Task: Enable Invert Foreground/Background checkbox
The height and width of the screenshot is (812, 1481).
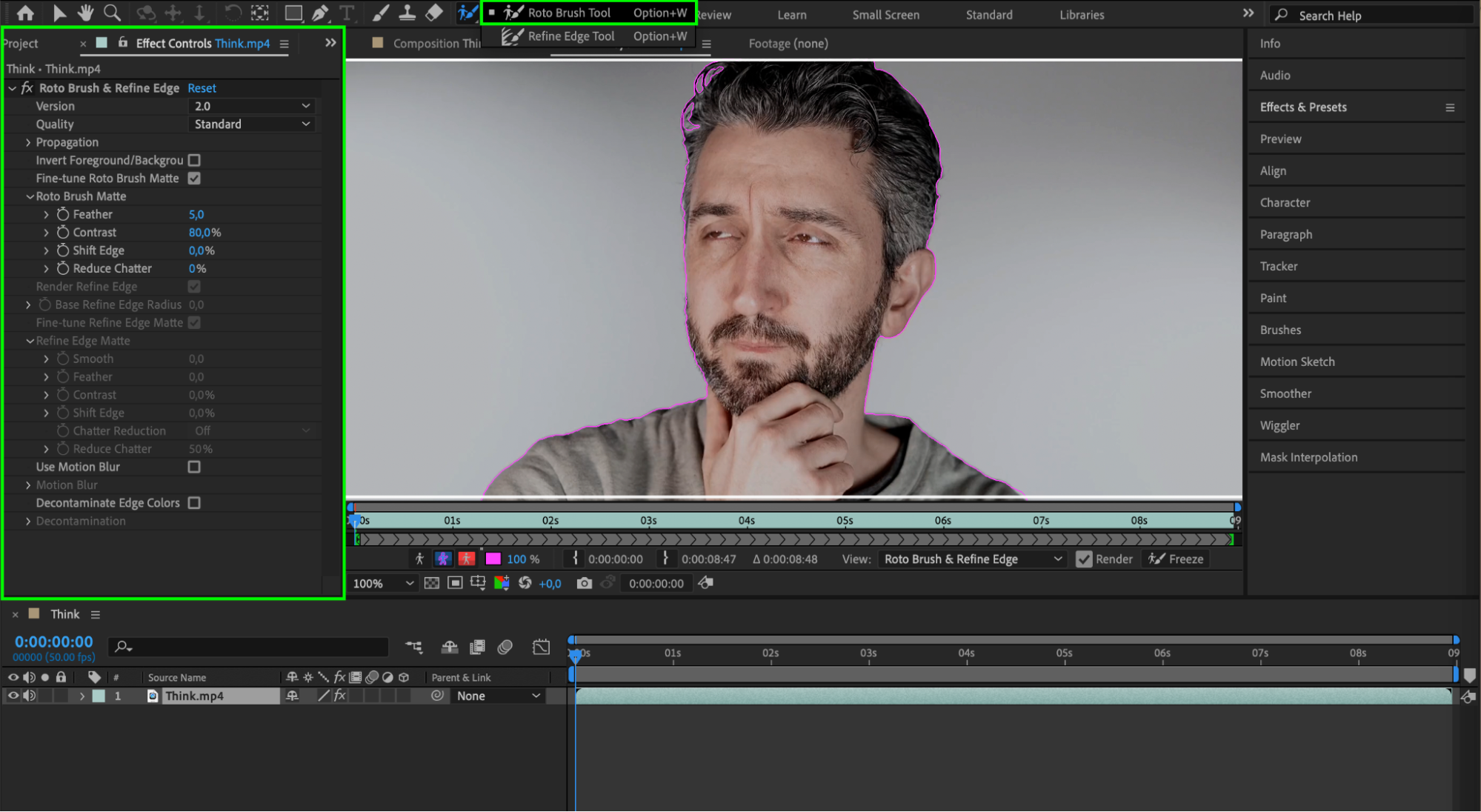Action: pos(194,160)
